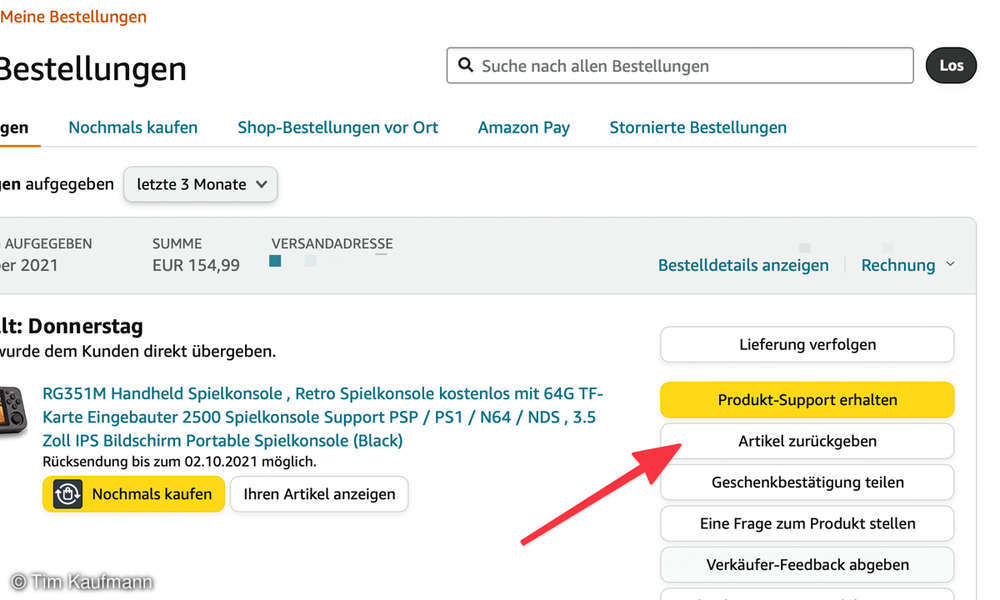Image resolution: width=1000 pixels, height=600 pixels.
Task: Click the repeat icon on Nochmals kaufen button
Action: pos(68,494)
